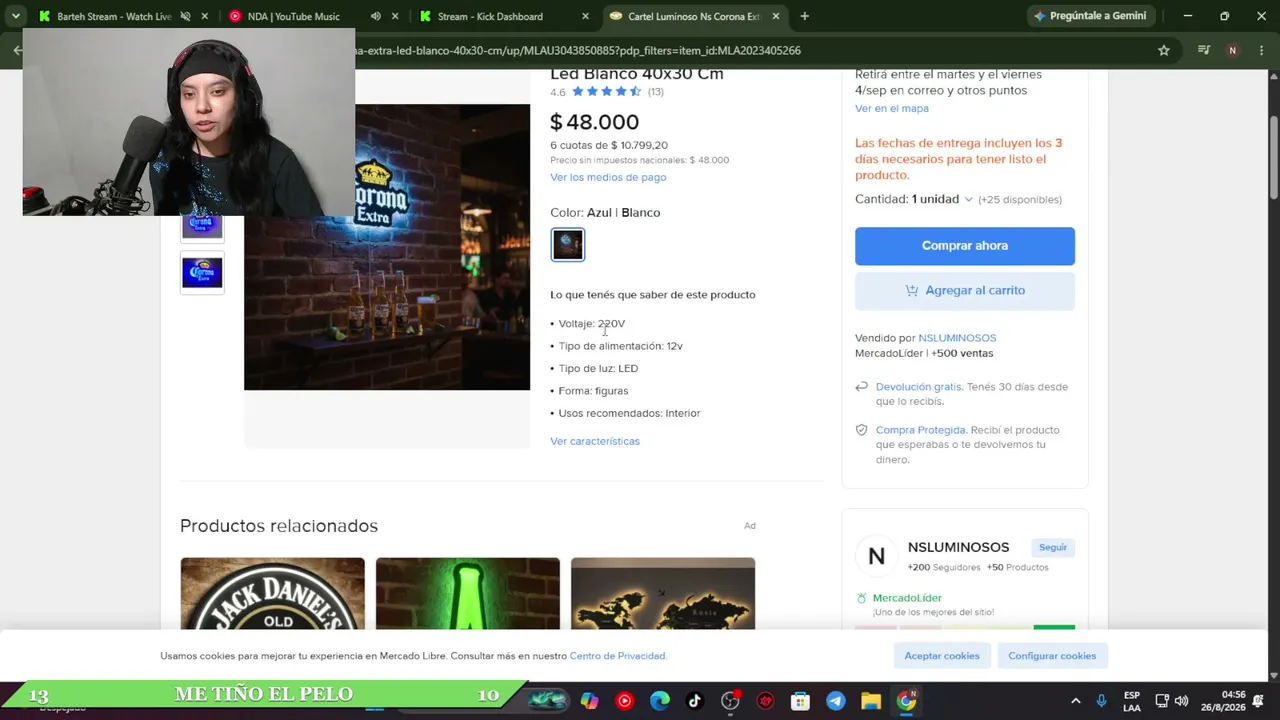Open Ver características link
Image resolution: width=1280 pixels, height=720 pixels.
(595, 441)
